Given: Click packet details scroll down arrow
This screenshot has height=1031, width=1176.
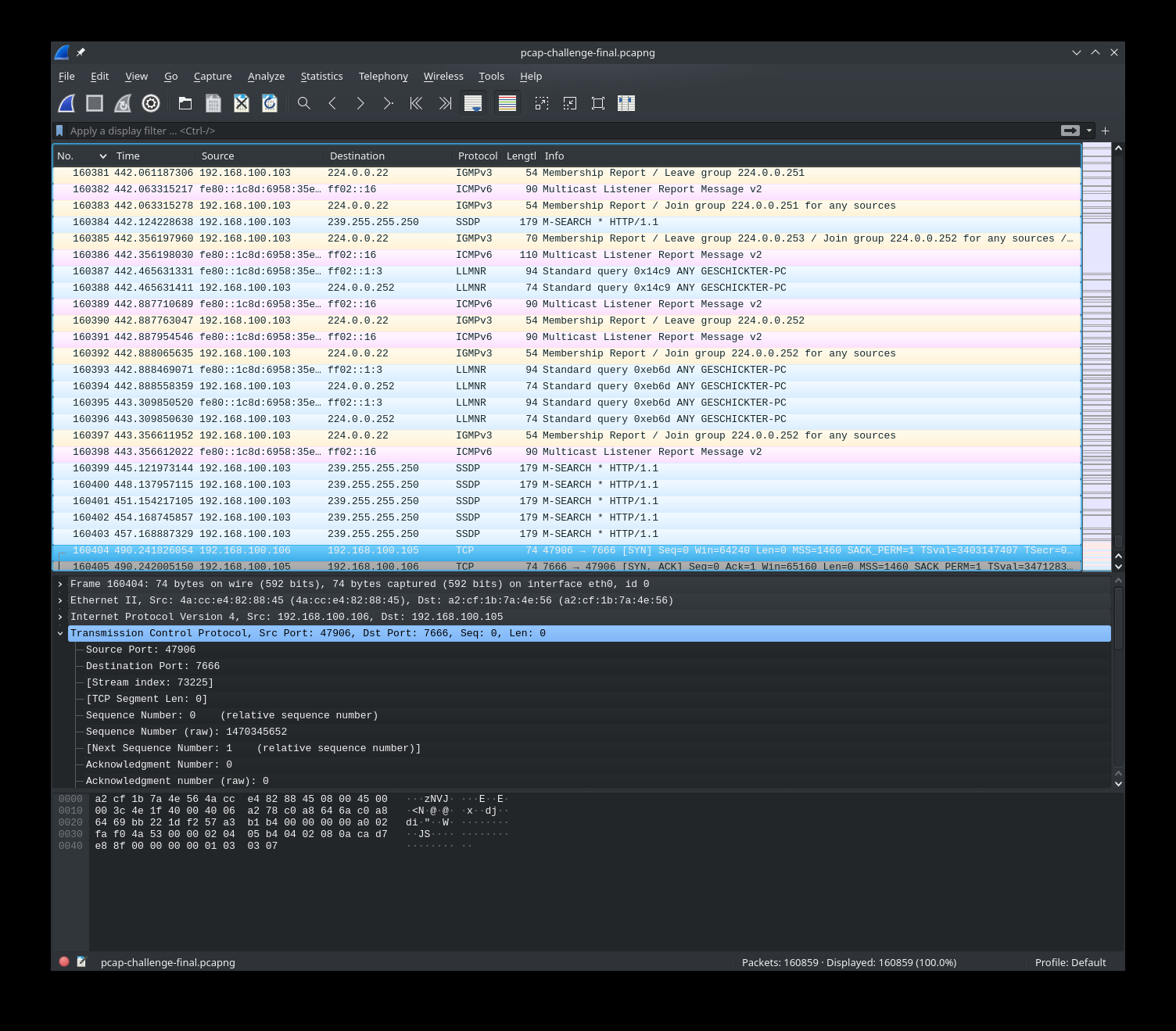Looking at the screenshot, I should point(1118,783).
